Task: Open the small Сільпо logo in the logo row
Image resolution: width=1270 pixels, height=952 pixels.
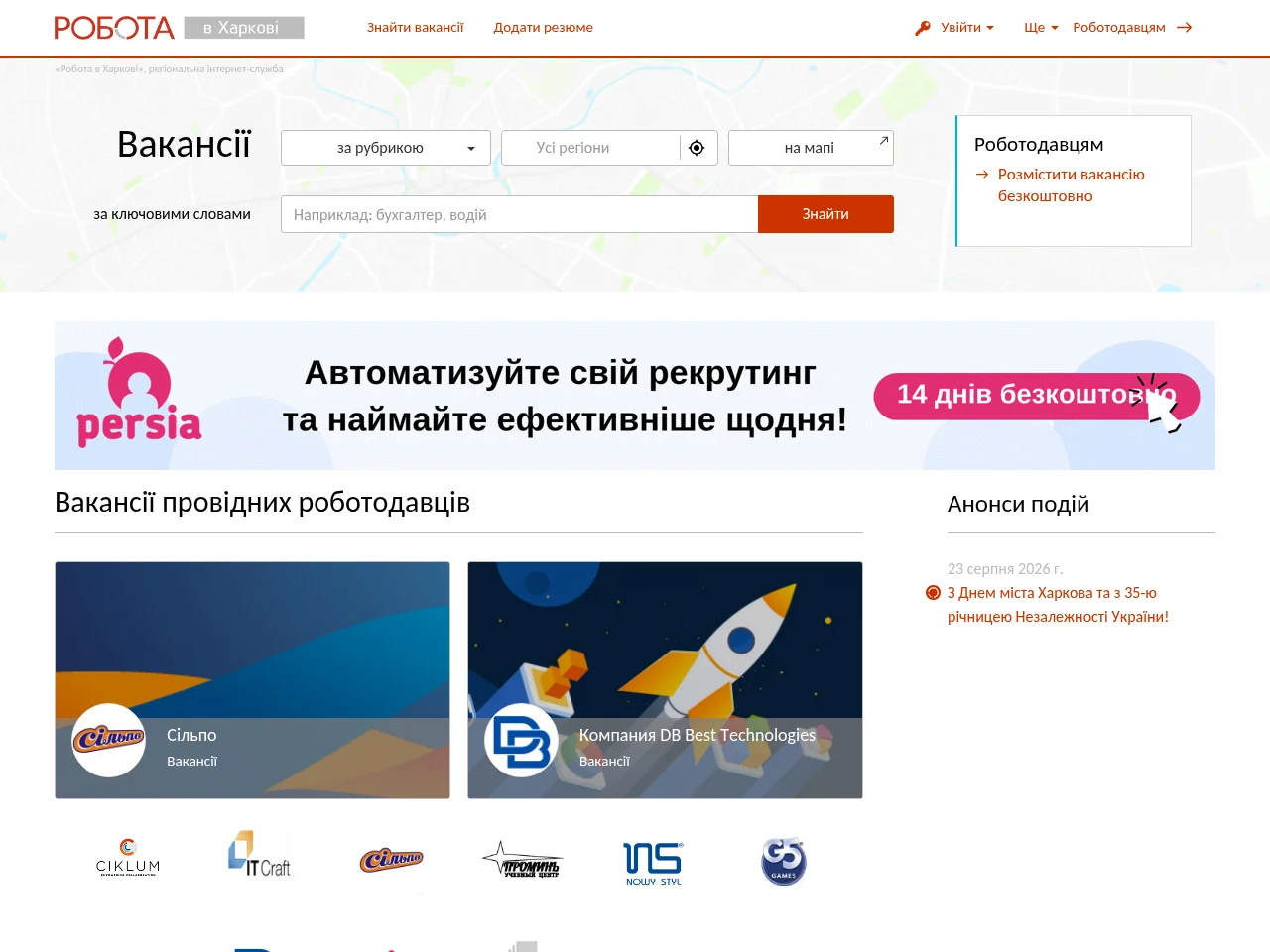Action: [x=391, y=860]
